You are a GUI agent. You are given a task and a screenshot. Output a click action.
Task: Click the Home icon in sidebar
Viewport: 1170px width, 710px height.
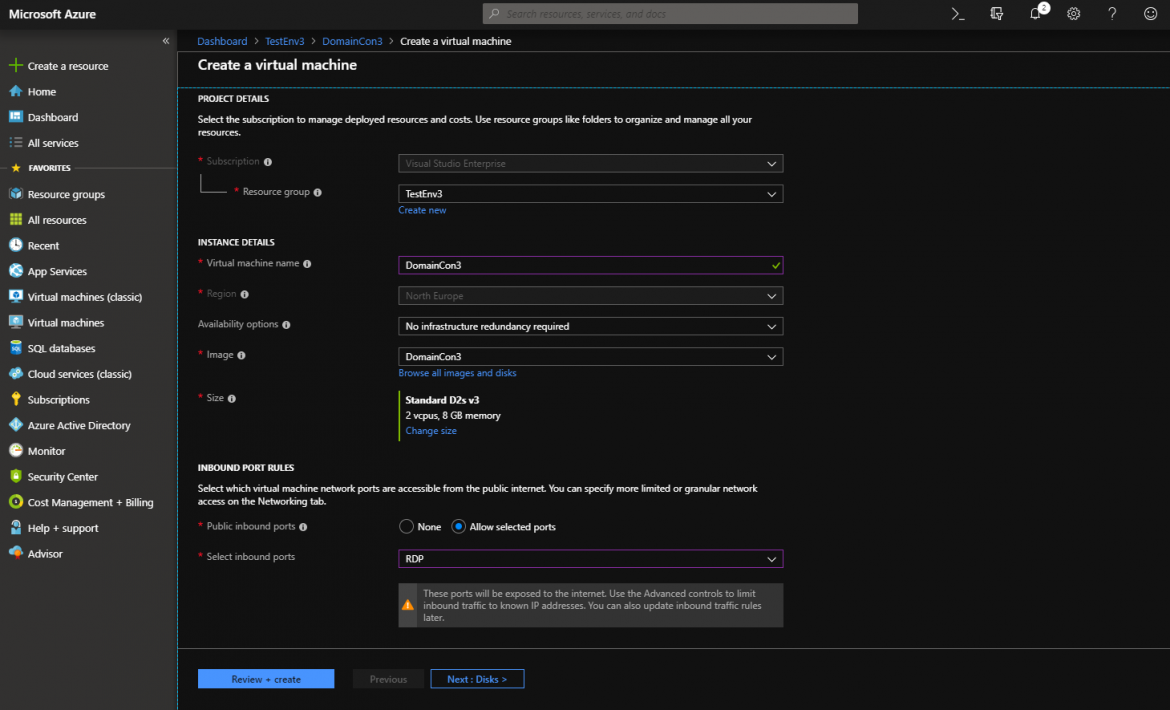coord(15,91)
